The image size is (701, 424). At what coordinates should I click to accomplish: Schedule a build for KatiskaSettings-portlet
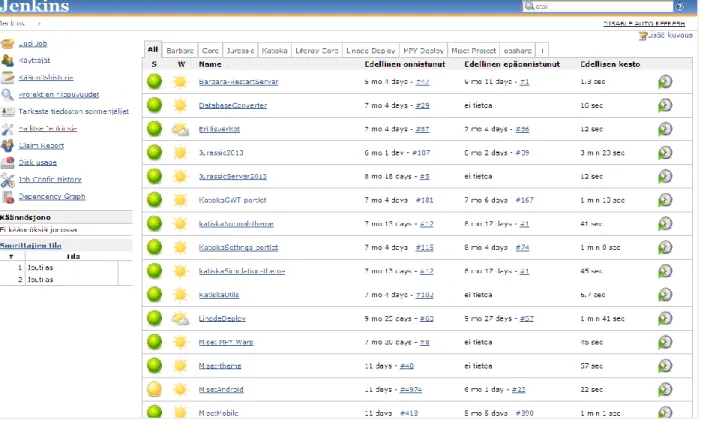click(x=665, y=247)
